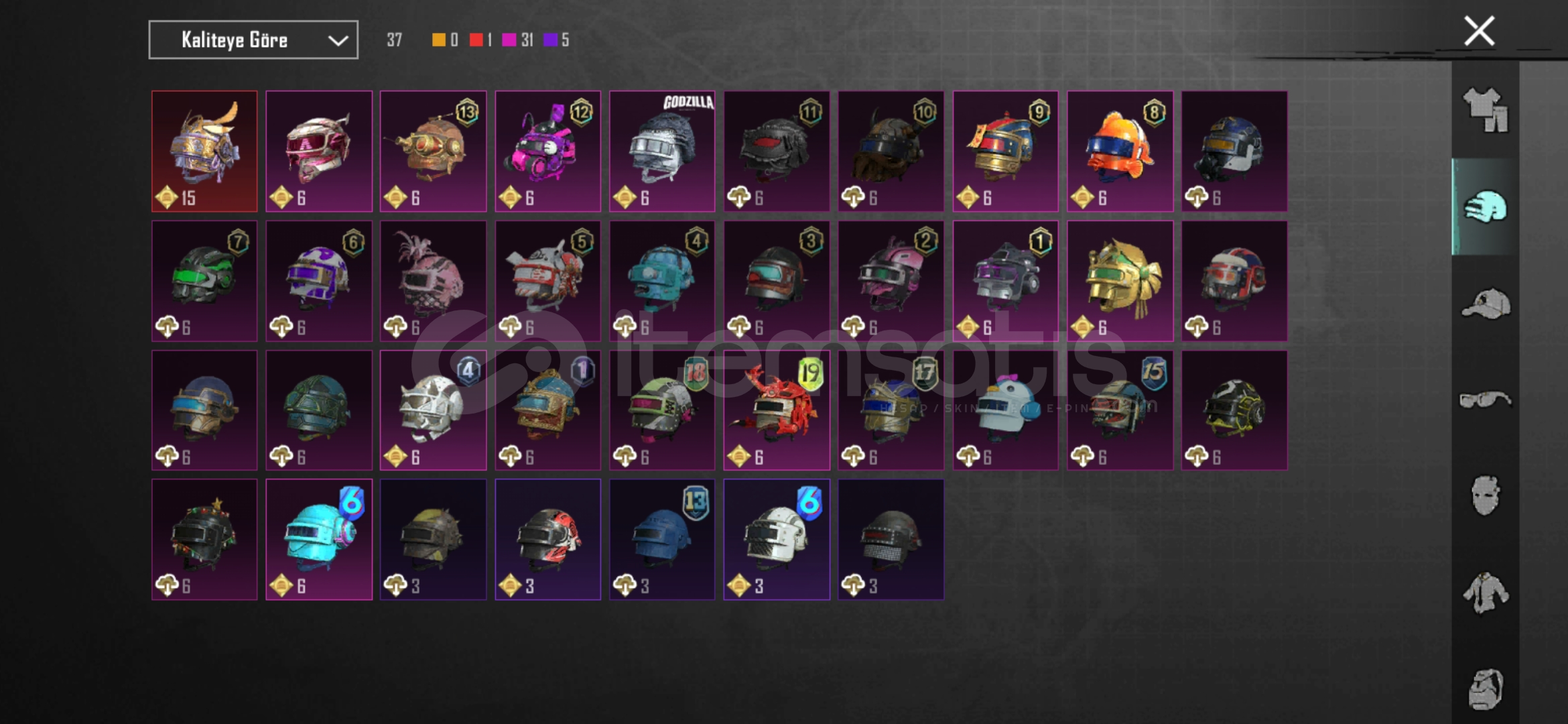
Task: Close the inventory with the X icon
Action: click(x=1479, y=31)
